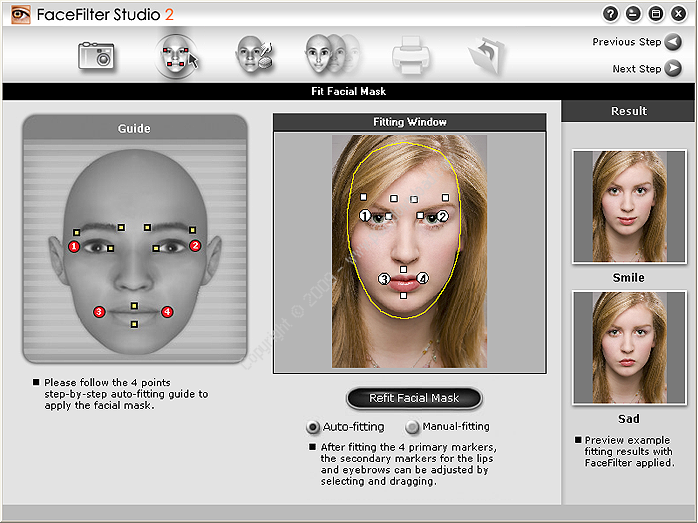Click red guide point 1 on model face
The image size is (698, 523).
(73, 246)
